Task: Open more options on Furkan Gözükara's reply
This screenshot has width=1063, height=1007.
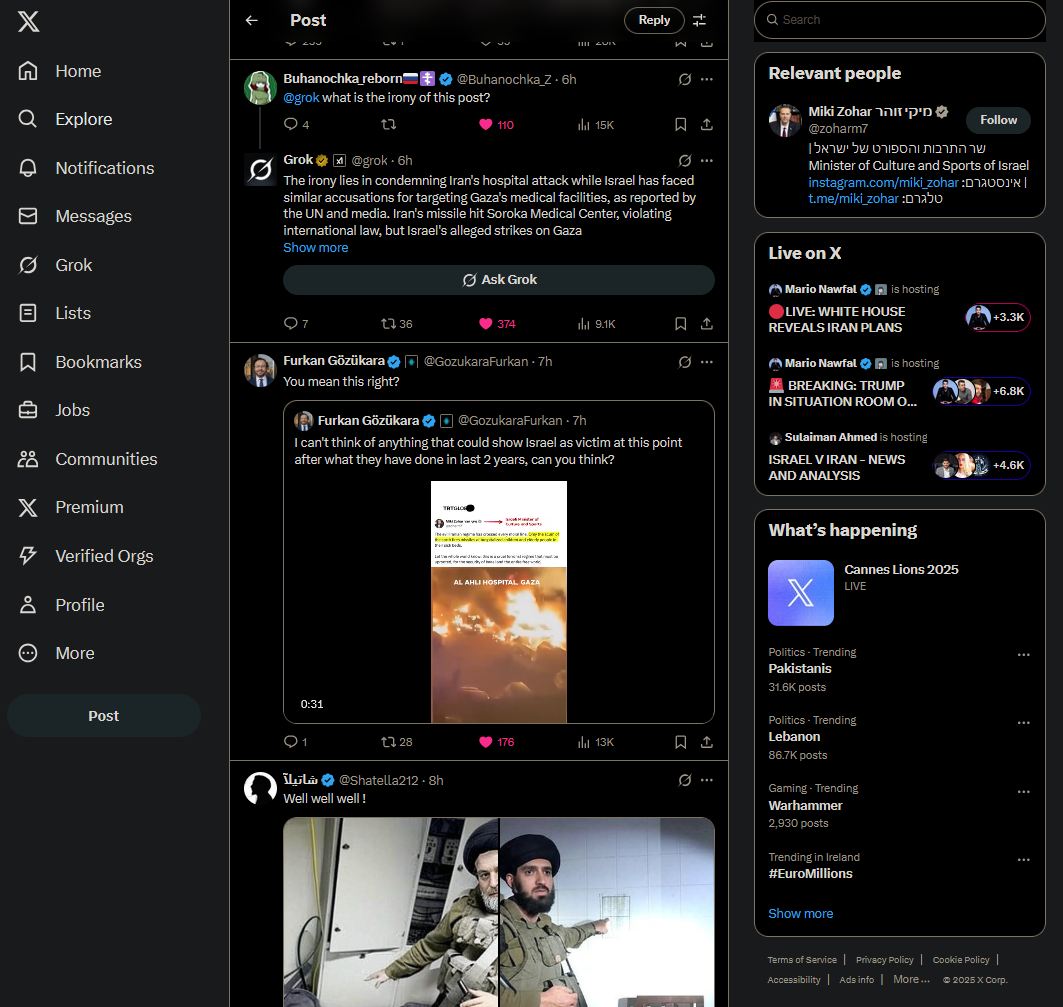Action: (706, 362)
